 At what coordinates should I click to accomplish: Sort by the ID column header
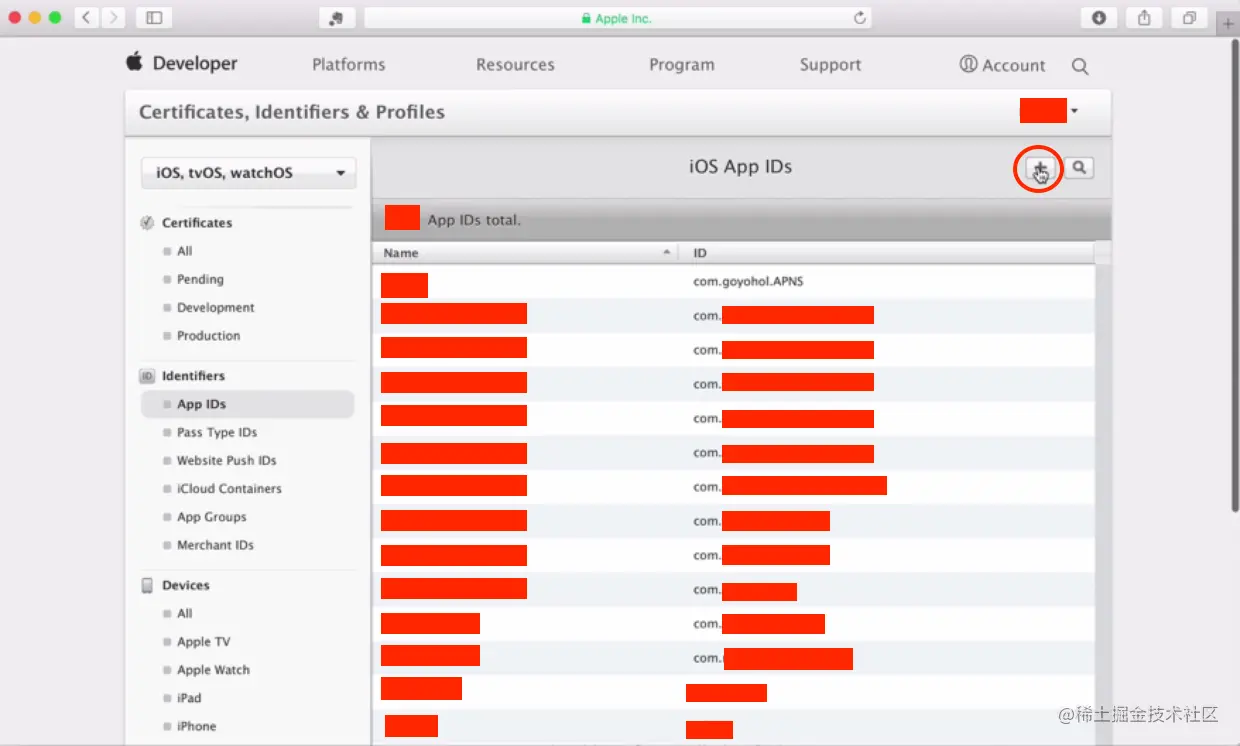coord(886,253)
